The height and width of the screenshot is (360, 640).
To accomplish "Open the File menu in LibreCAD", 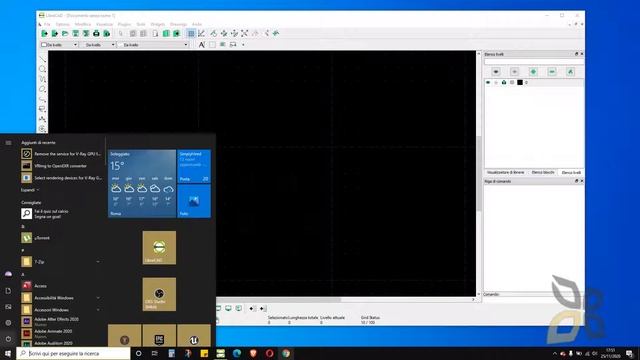I will 47,24.
